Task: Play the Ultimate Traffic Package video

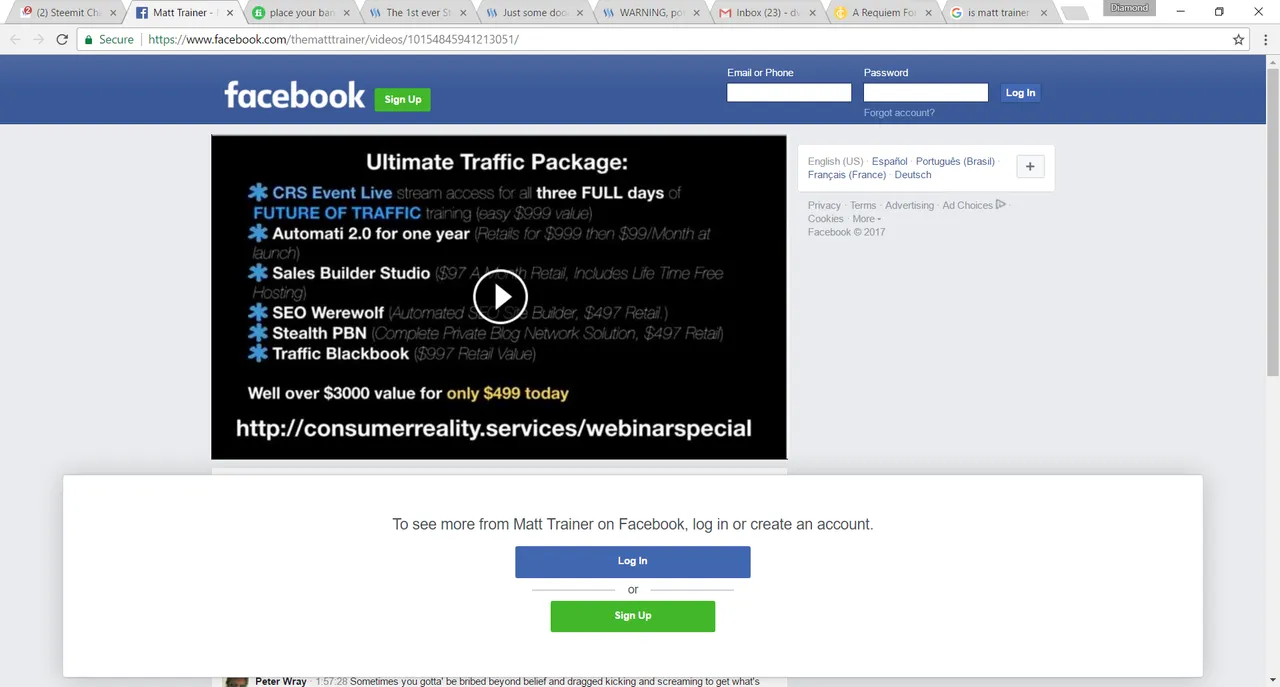Action: (500, 297)
